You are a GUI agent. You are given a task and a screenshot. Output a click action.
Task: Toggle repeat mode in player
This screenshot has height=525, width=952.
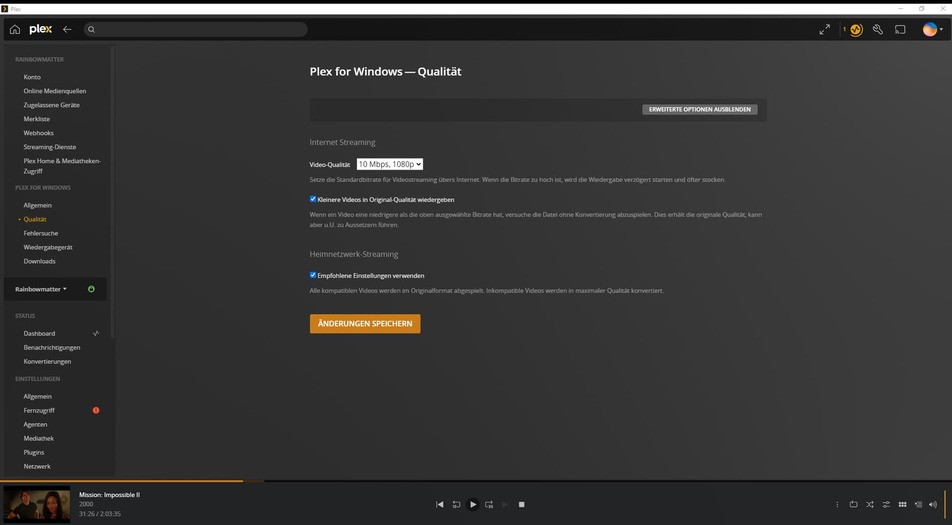[x=853, y=504]
